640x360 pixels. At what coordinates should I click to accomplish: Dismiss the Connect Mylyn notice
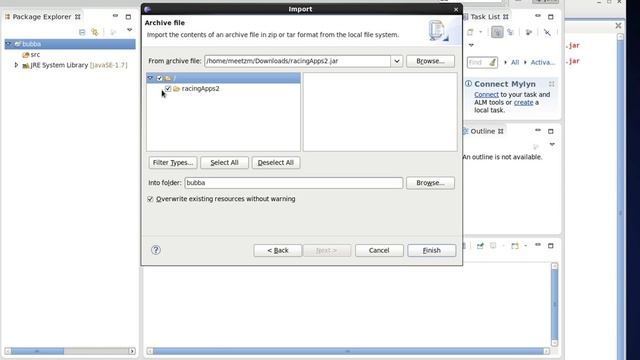[x=551, y=84]
